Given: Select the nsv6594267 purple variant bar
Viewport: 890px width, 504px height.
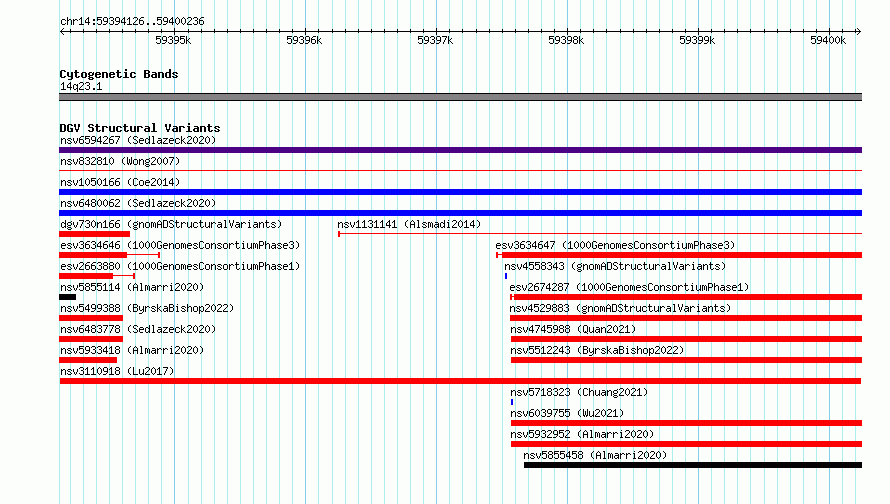Looking at the screenshot, I should pyautogui.click(x=460, y=150).
